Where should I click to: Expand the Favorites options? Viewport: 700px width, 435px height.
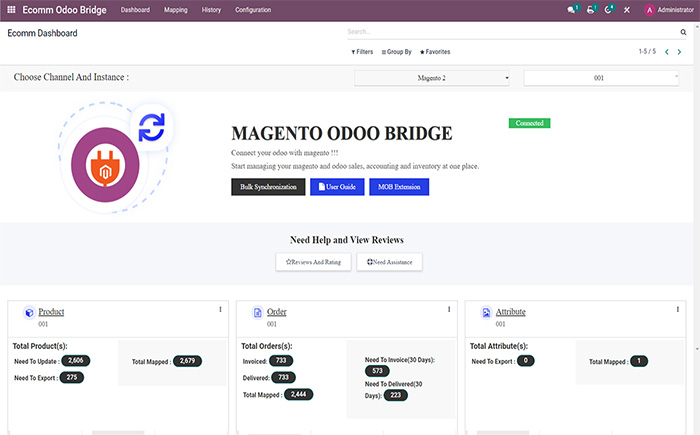pos(435,52)
